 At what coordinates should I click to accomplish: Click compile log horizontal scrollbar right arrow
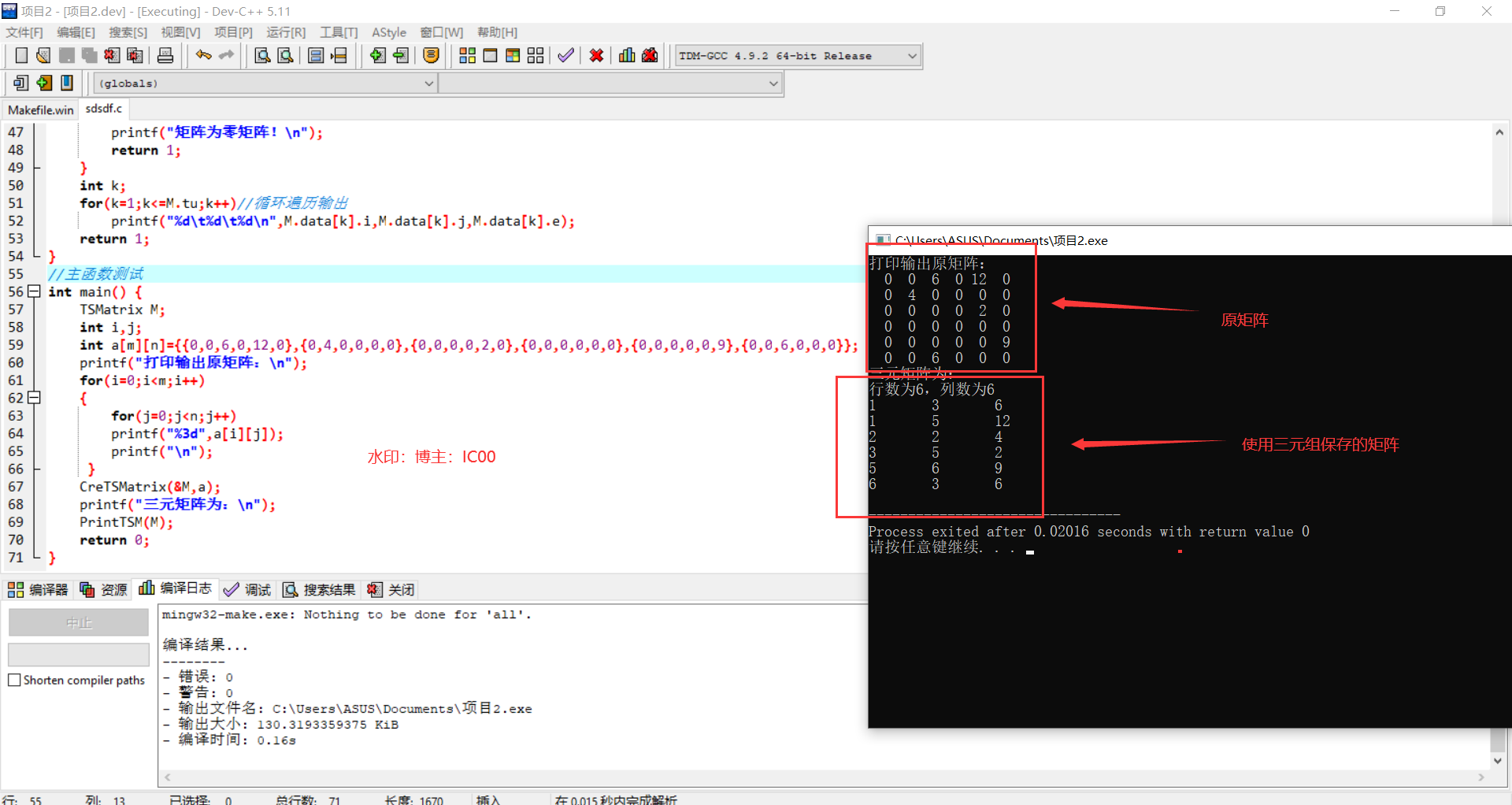[1480, 777]
